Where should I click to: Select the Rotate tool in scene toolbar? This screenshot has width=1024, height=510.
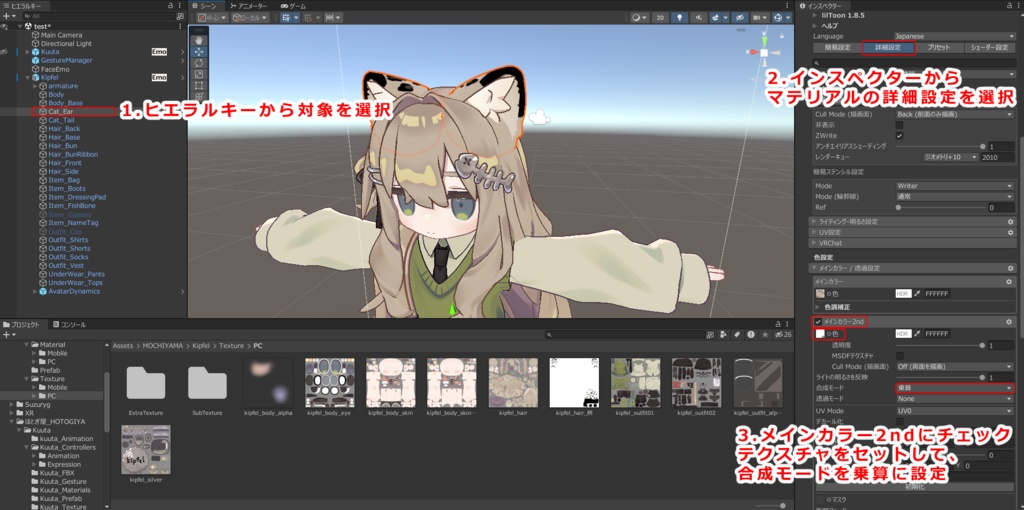pyautogui.click(x=199, y=63)
